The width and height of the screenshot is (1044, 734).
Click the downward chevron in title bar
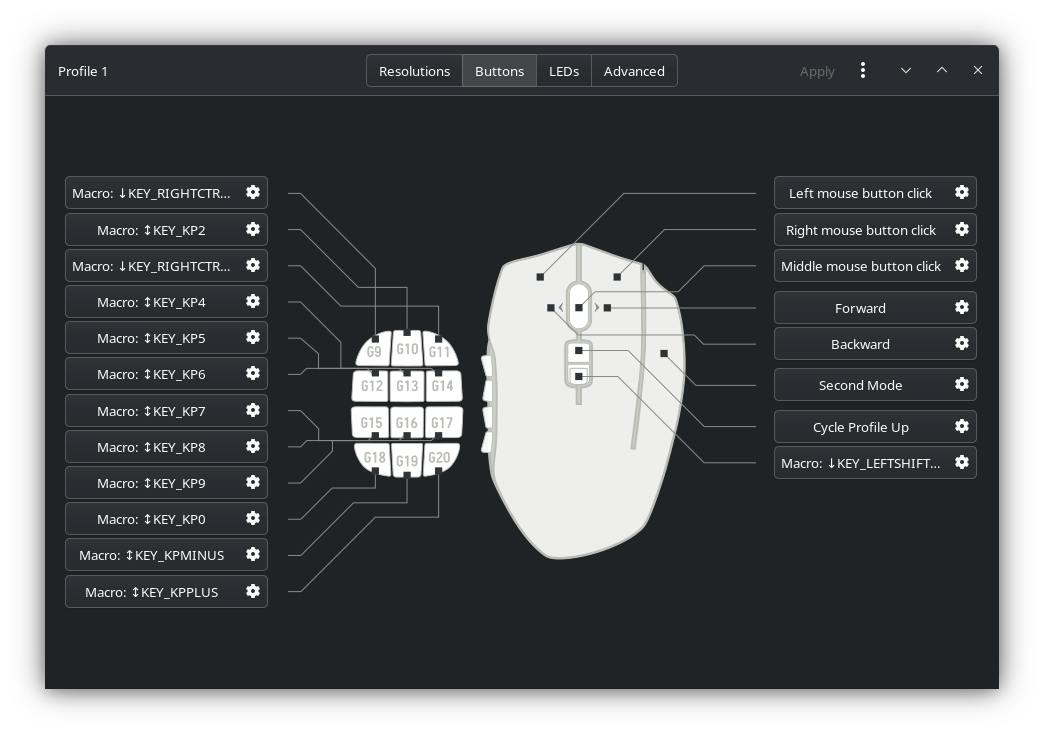point(906,71)
